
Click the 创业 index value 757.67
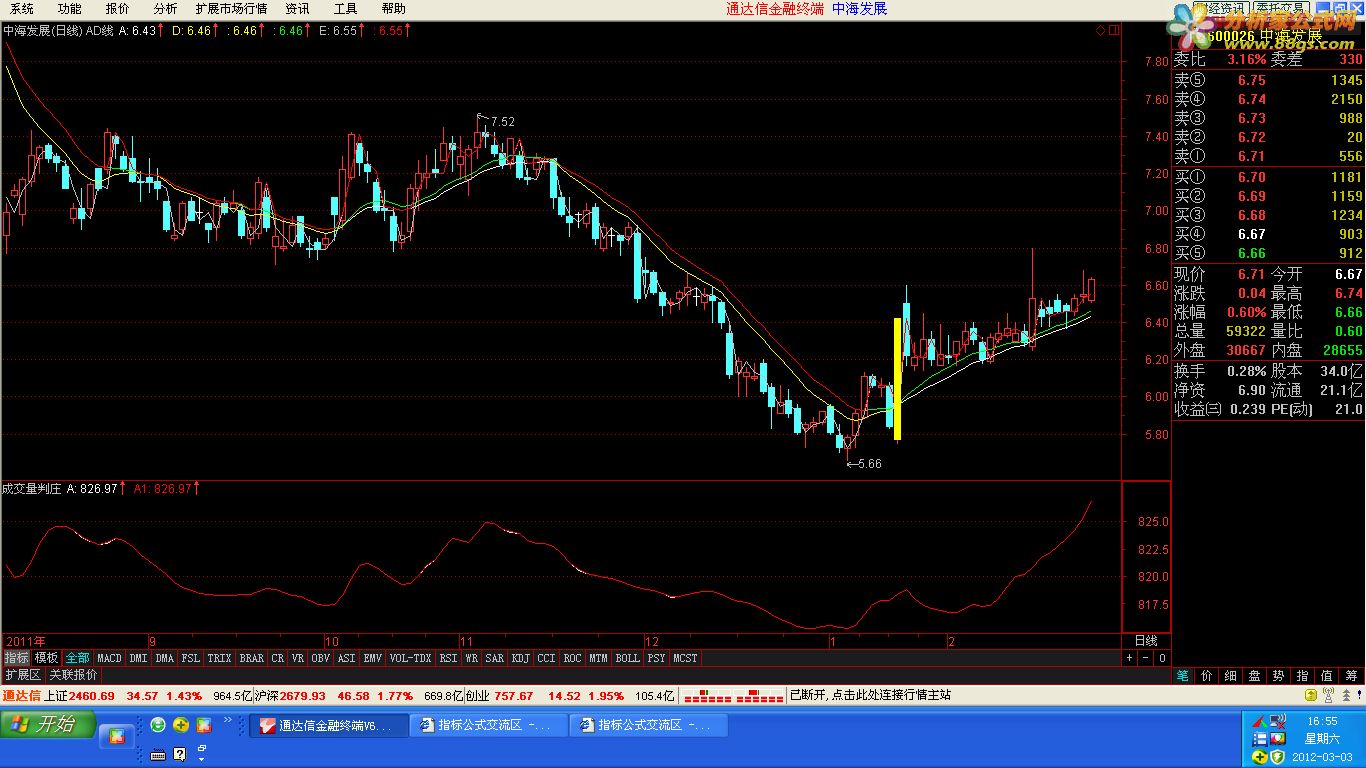pos(513,695)
